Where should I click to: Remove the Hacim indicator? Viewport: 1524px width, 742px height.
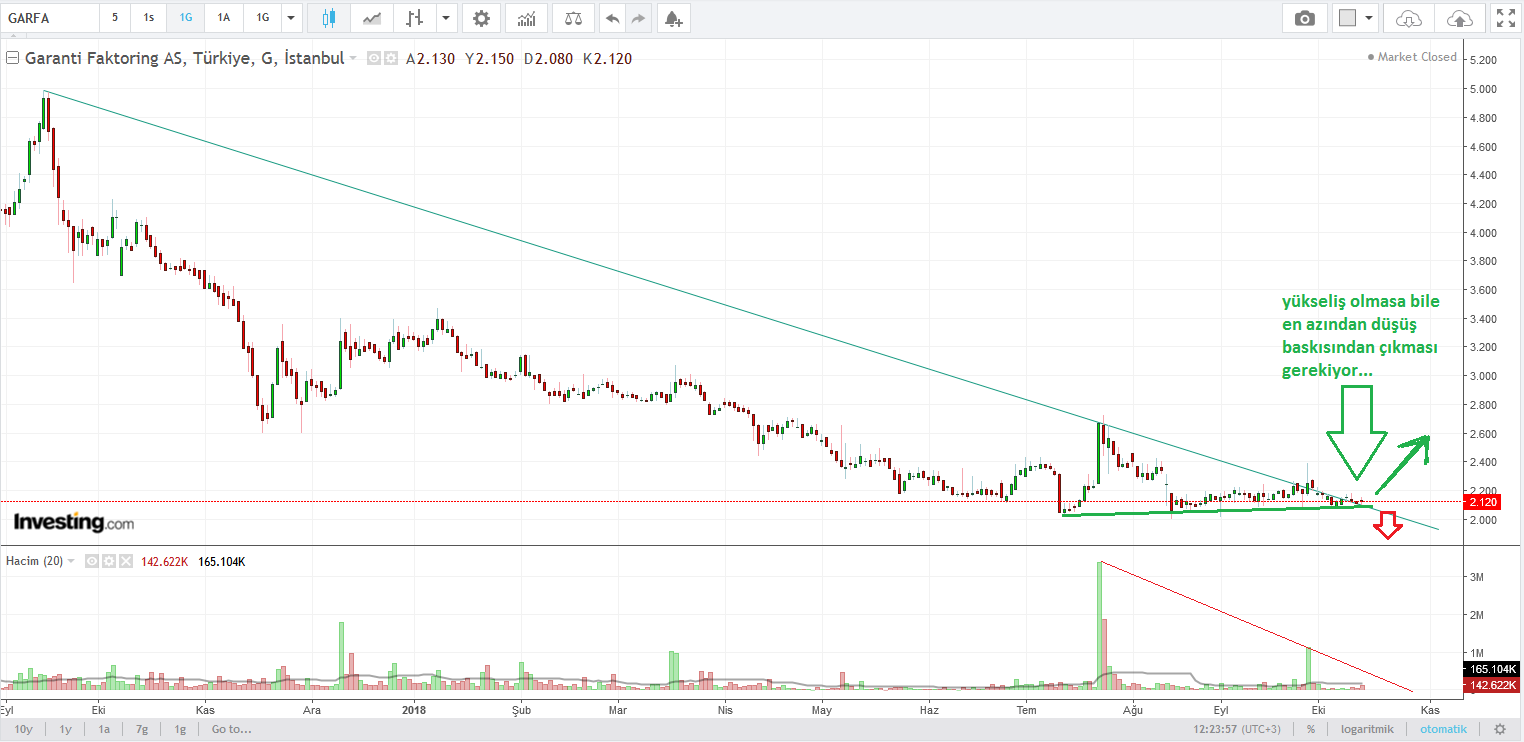tap(125, 562)
